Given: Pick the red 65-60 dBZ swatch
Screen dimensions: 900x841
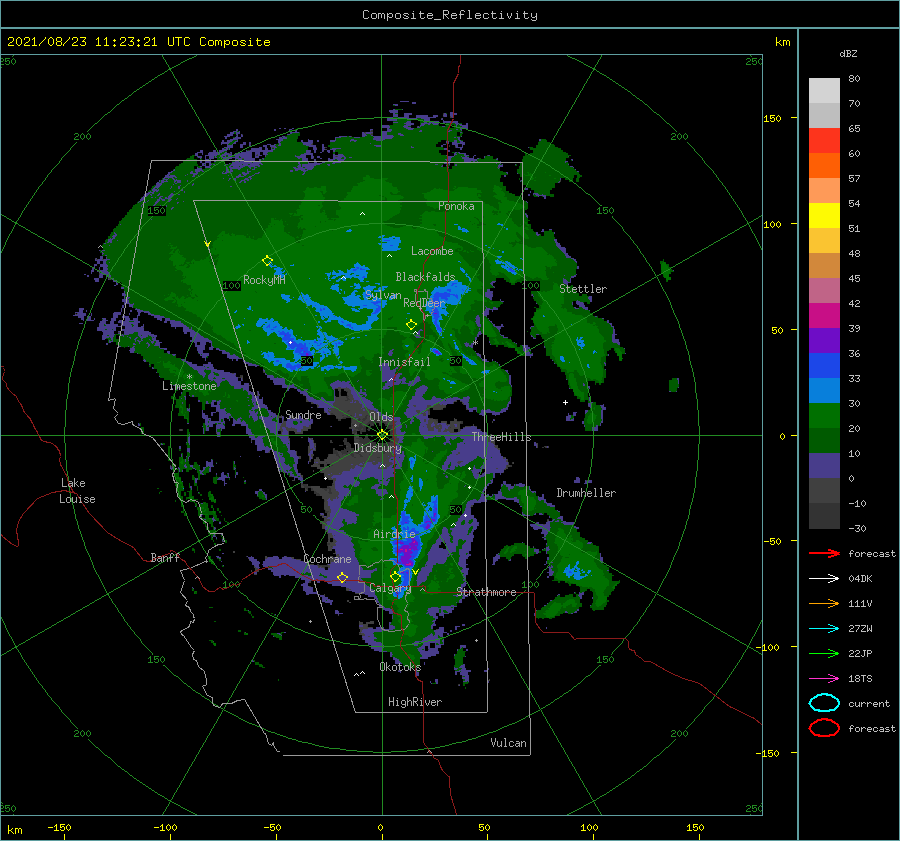Looking at the screenshot, I should pos(824,140).
